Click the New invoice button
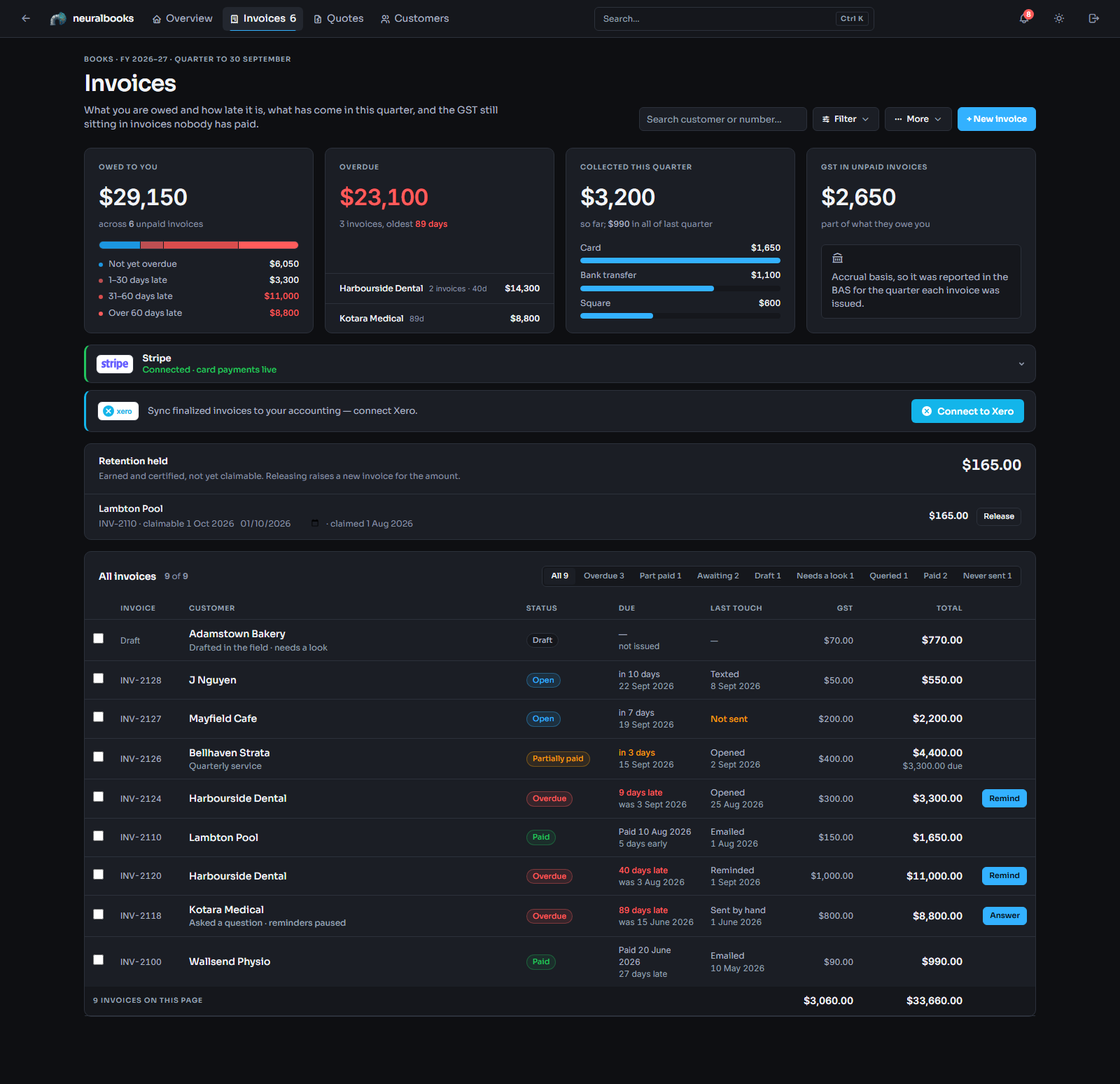The width and height of the screenshot is (1120, 1084). coord(997,119)
